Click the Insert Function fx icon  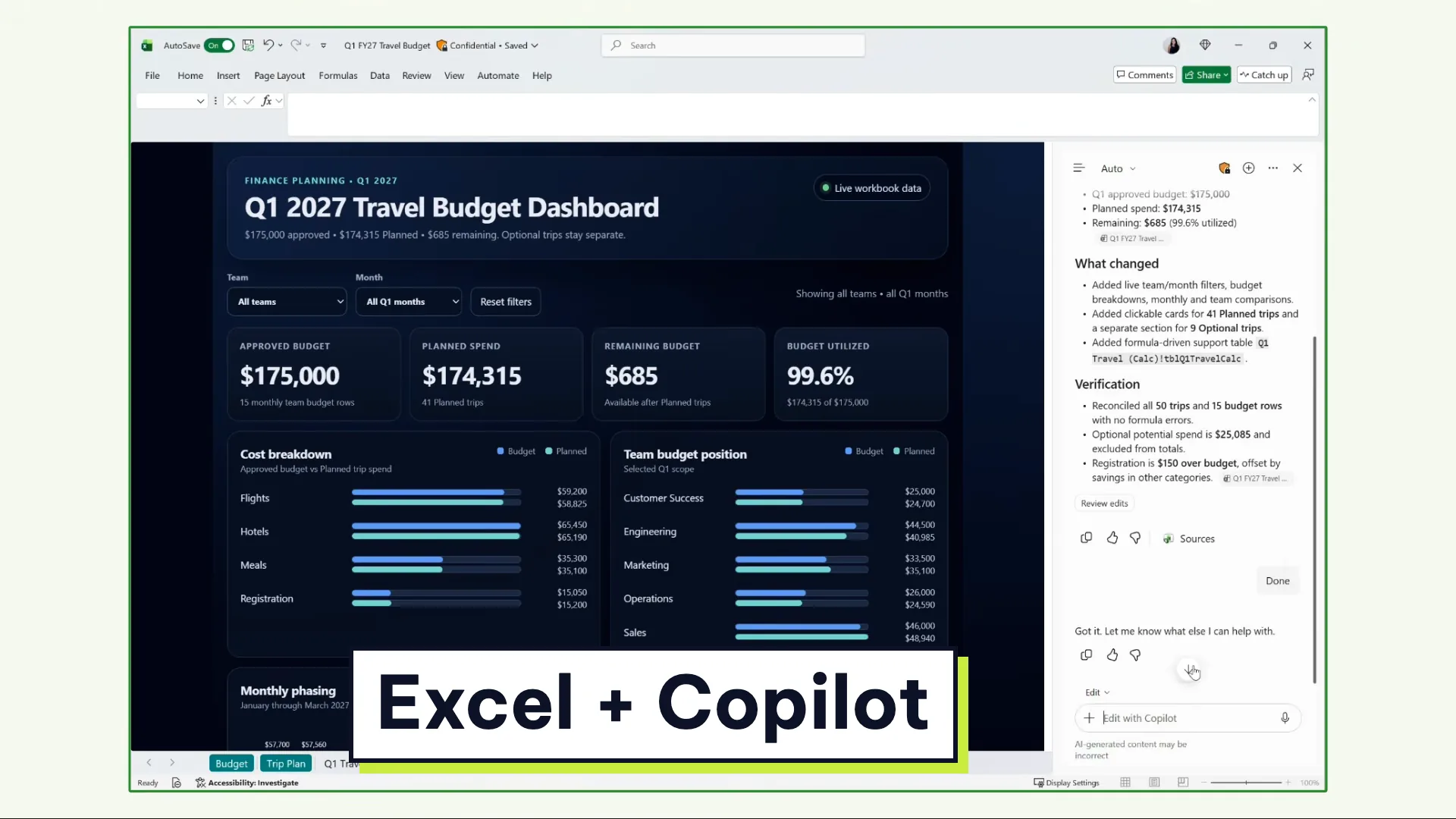[x=266, y=101]
